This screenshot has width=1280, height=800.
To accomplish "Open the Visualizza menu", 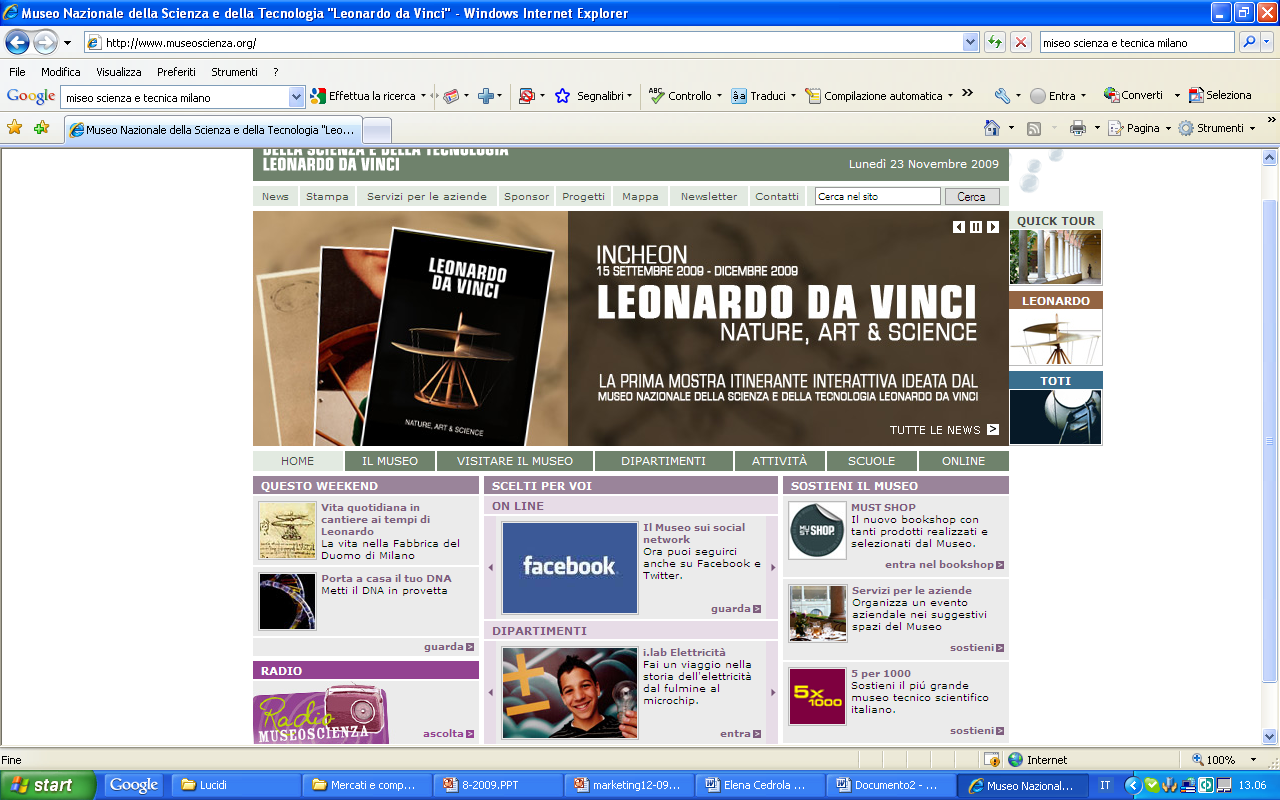I will pos(119,72).
